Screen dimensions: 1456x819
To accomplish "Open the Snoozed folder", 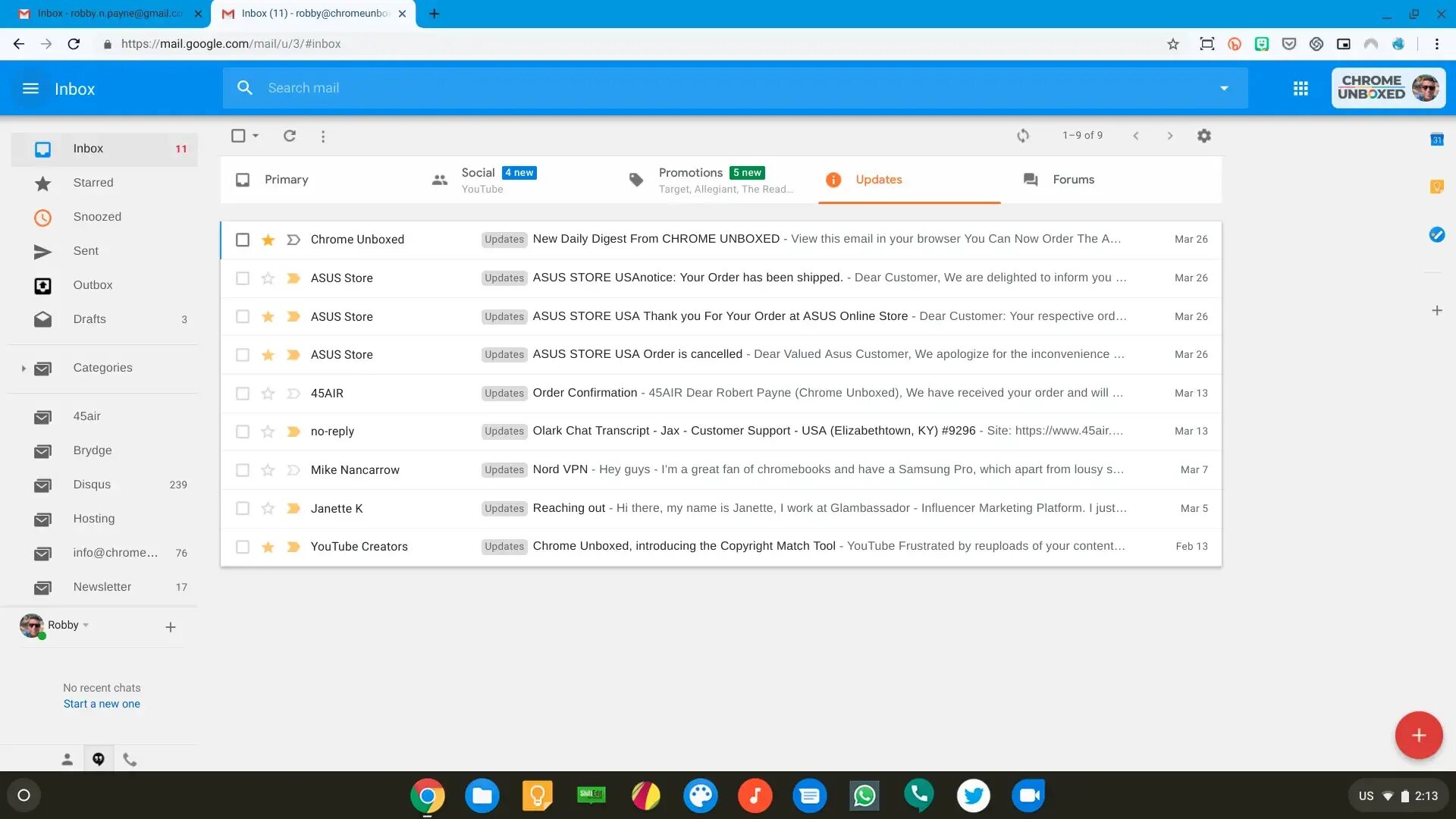I will (97, 217).
